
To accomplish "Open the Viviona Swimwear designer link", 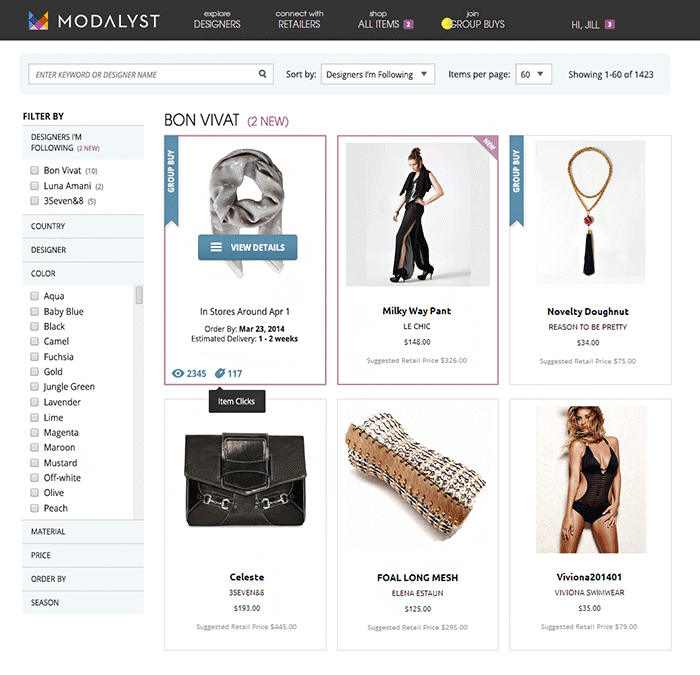I will [x=589, y=593].
